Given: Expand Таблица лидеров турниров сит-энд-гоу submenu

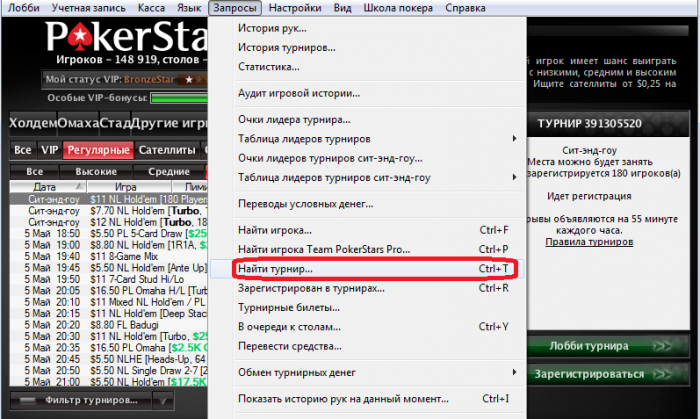Looking at the screenshot, I should 367,178.
